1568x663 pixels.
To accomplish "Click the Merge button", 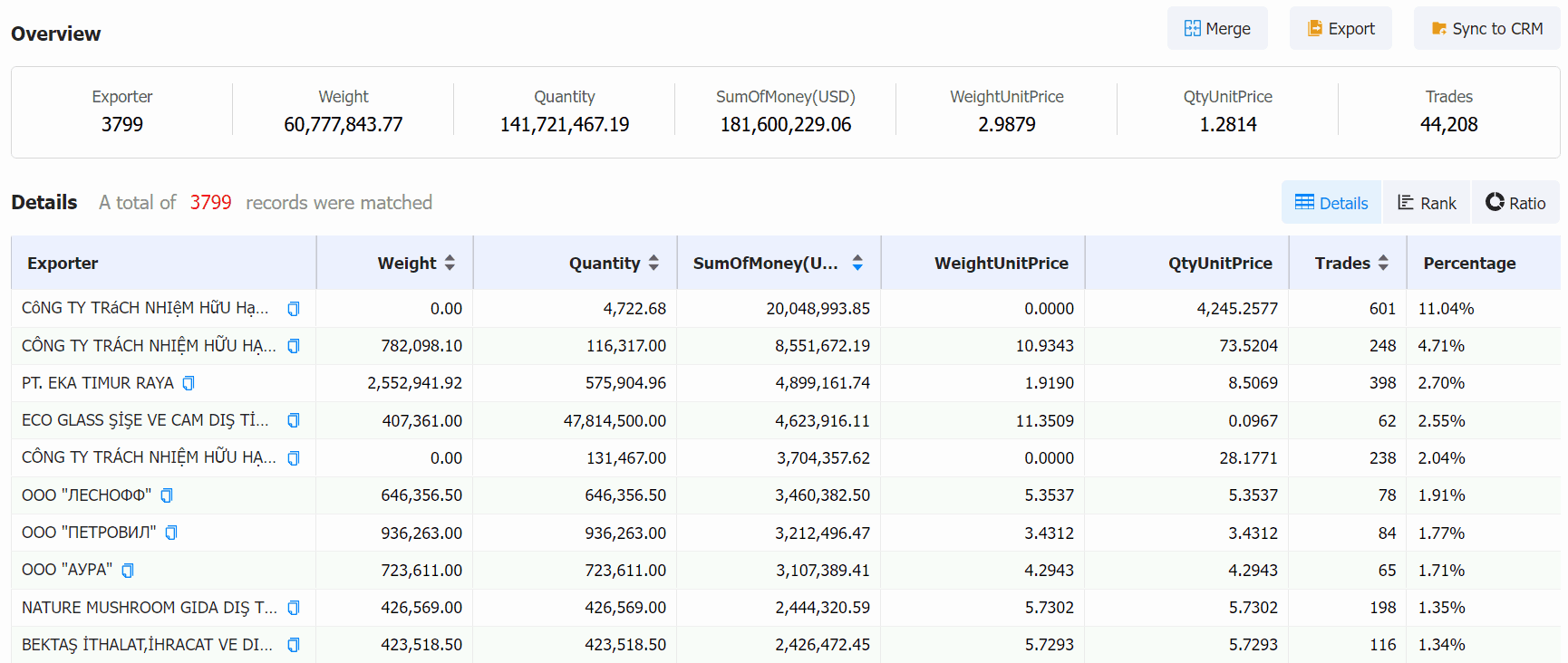I will click(1217, 29).
